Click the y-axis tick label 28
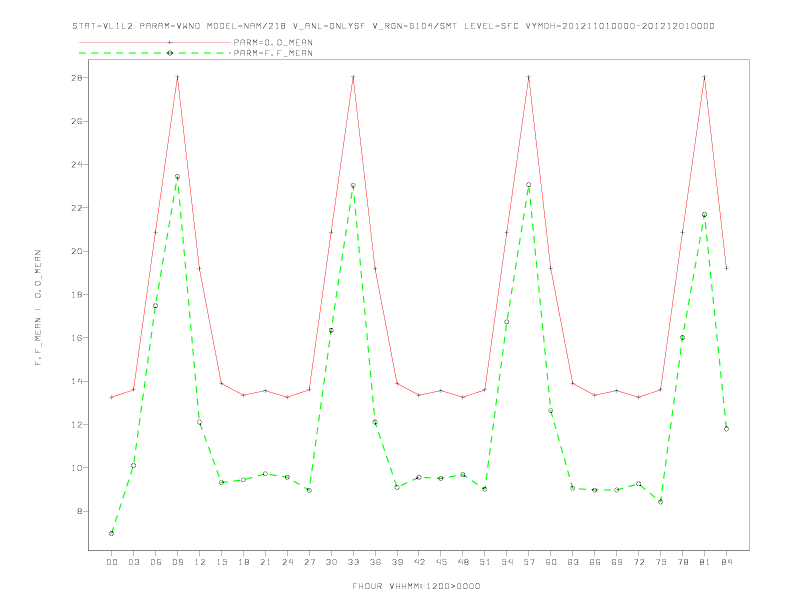This screenshot has width=792, height=612. click(x=77, y=78)
